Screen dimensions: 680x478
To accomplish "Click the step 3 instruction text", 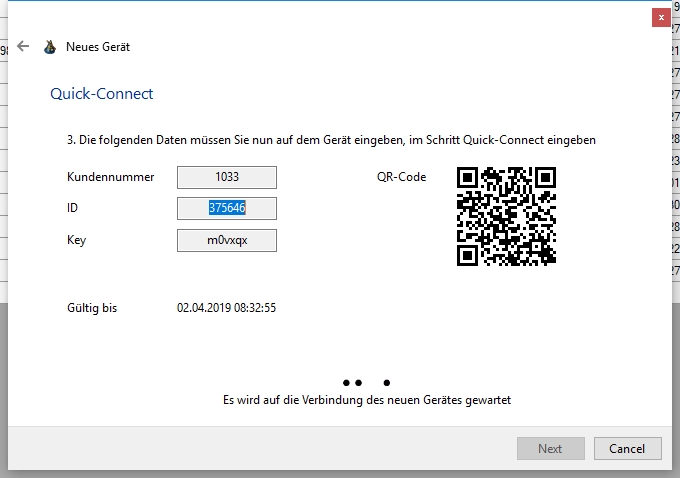I will click(x=338, y=141).
